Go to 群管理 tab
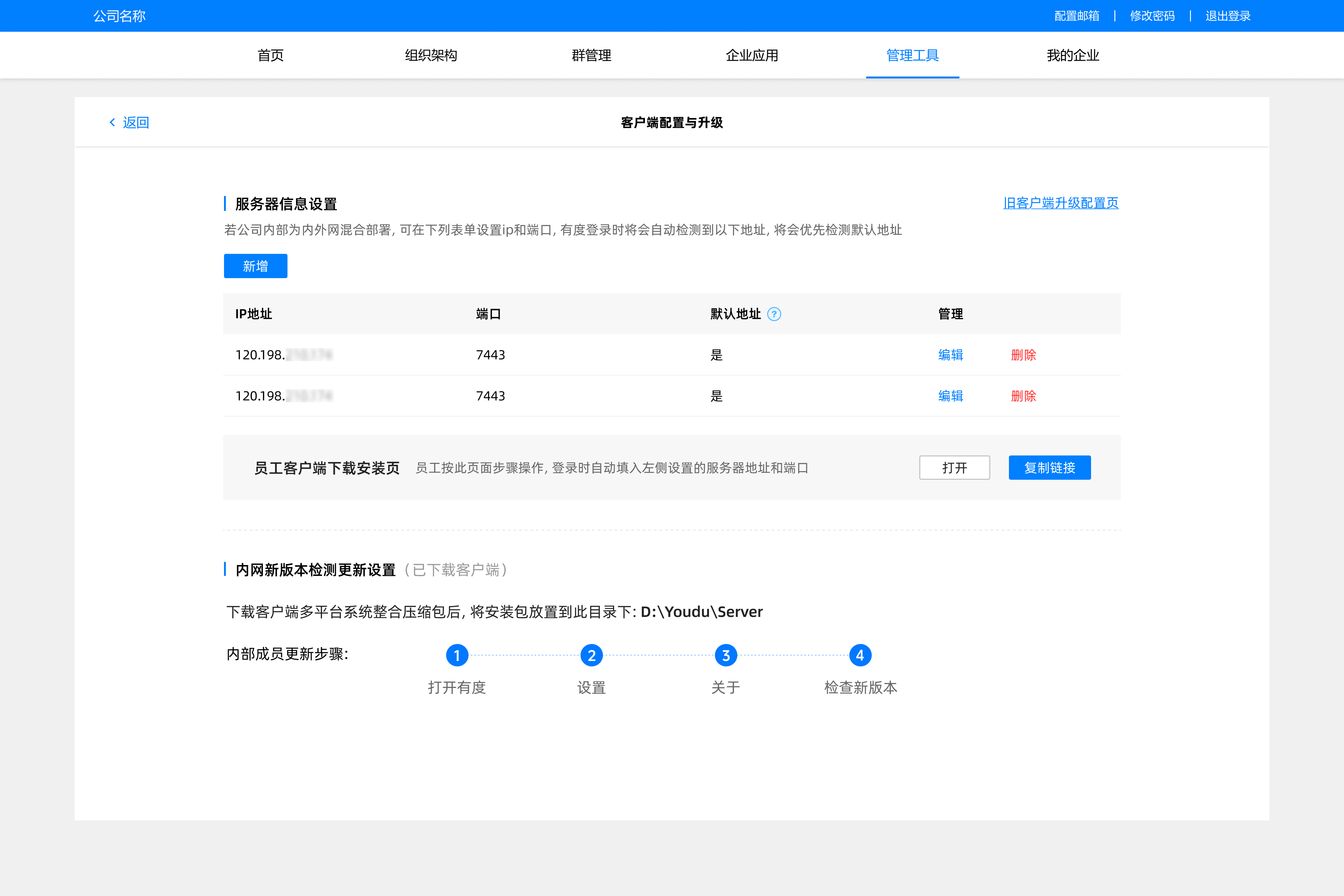Image resolution: width=1344 pixels, height=896 pixels. click(x=591, y=55)
